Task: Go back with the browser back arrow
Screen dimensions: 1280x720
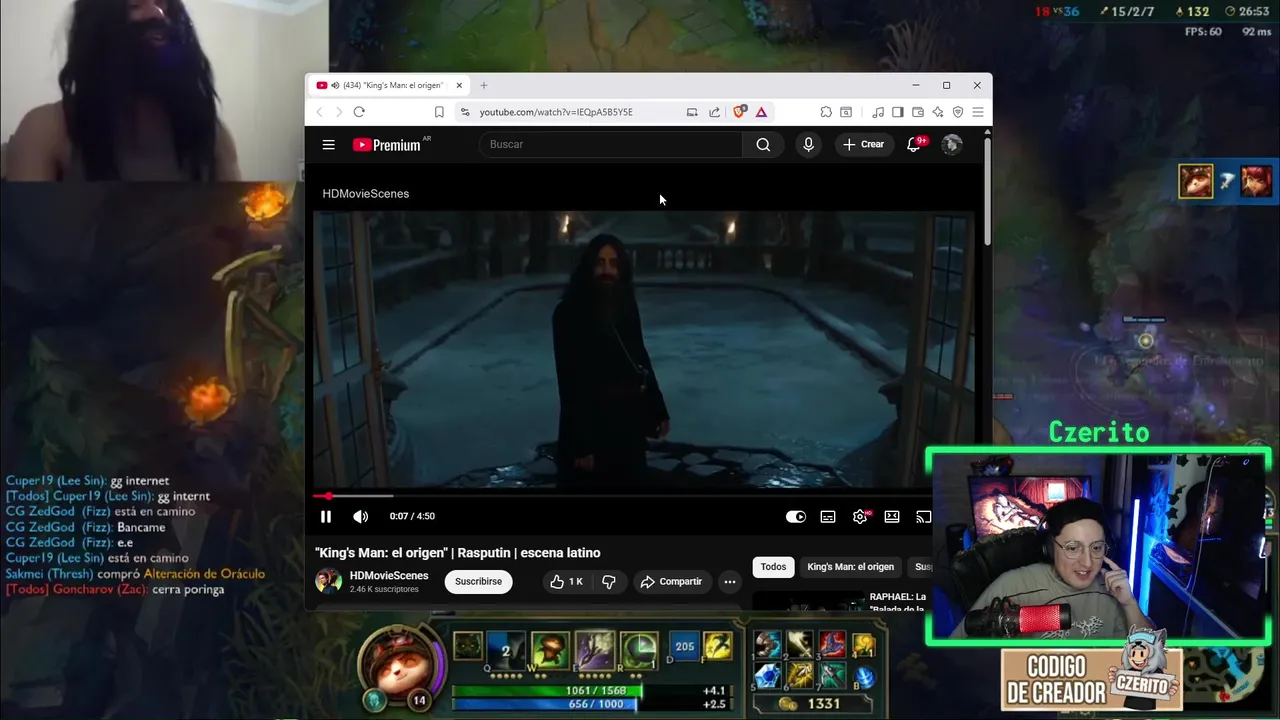Action: [x=320, y=112]
